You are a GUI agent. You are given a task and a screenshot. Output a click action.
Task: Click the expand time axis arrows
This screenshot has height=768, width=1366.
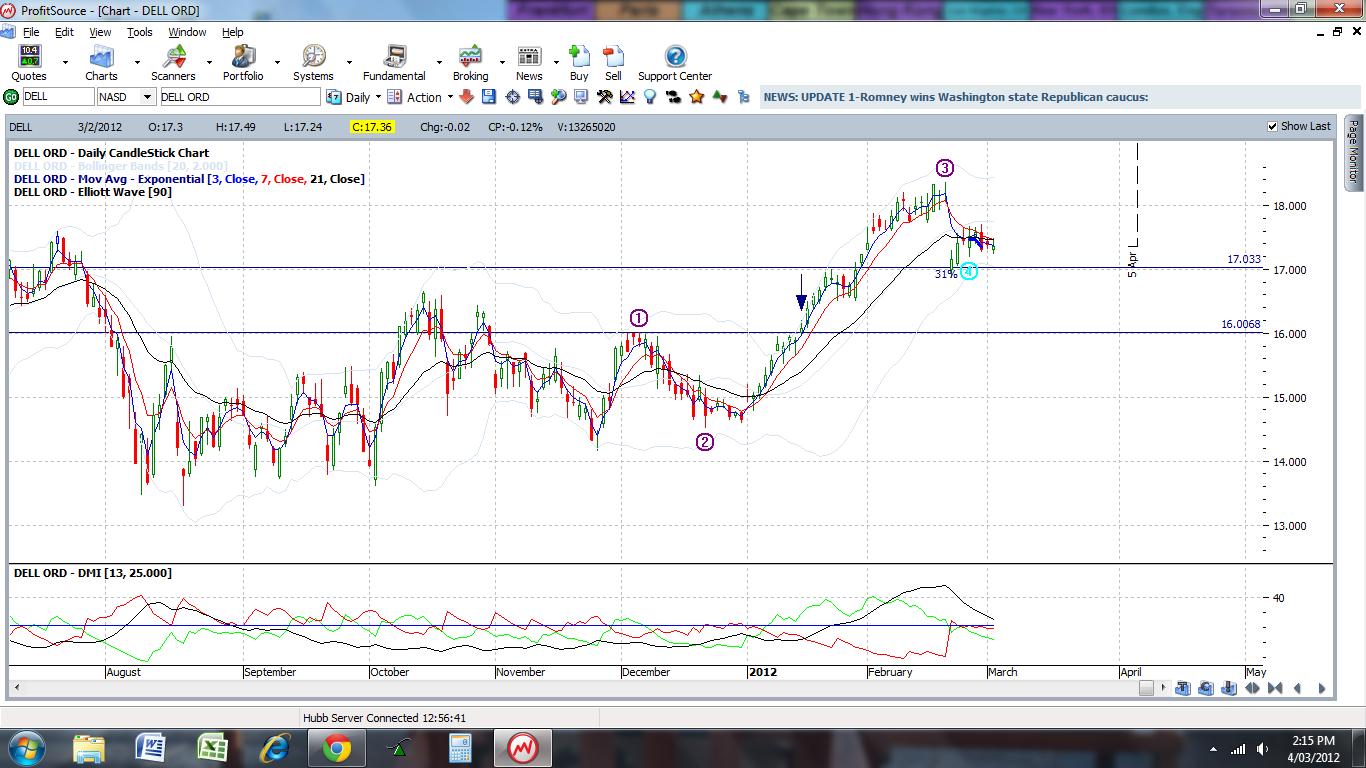pos(1252,688)
